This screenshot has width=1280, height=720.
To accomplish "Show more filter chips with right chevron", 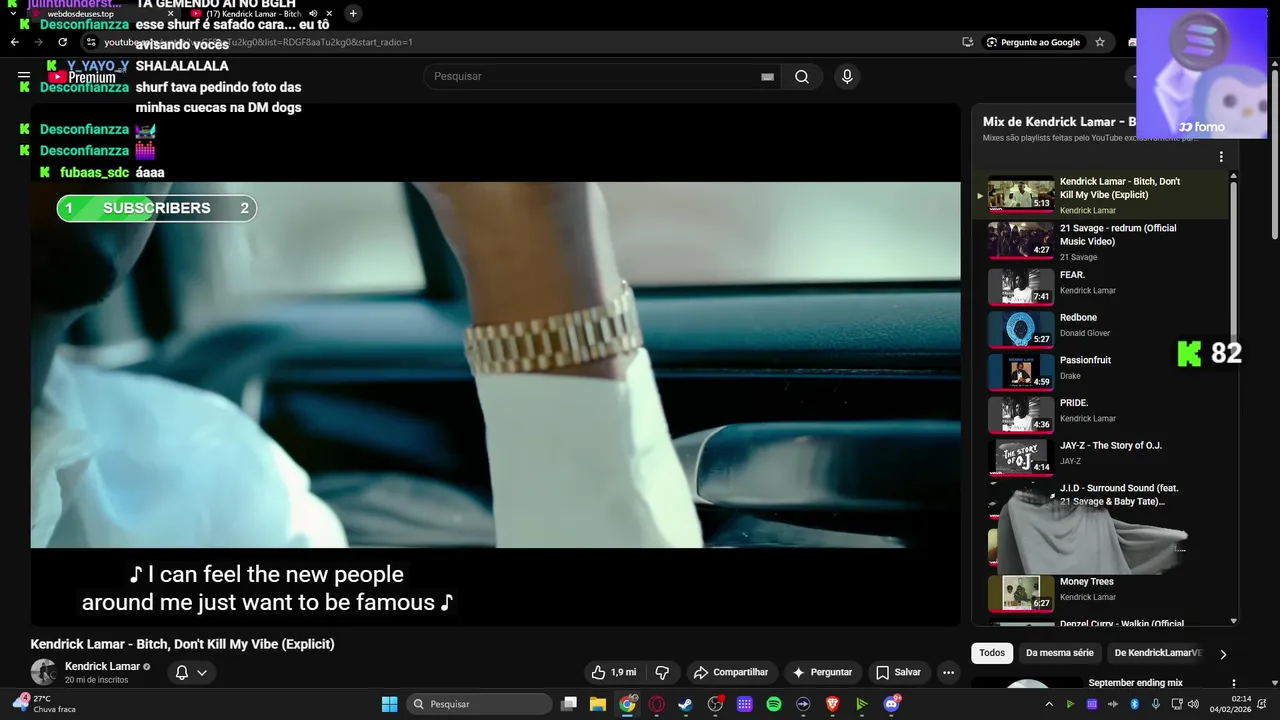I will (1222, 654).
